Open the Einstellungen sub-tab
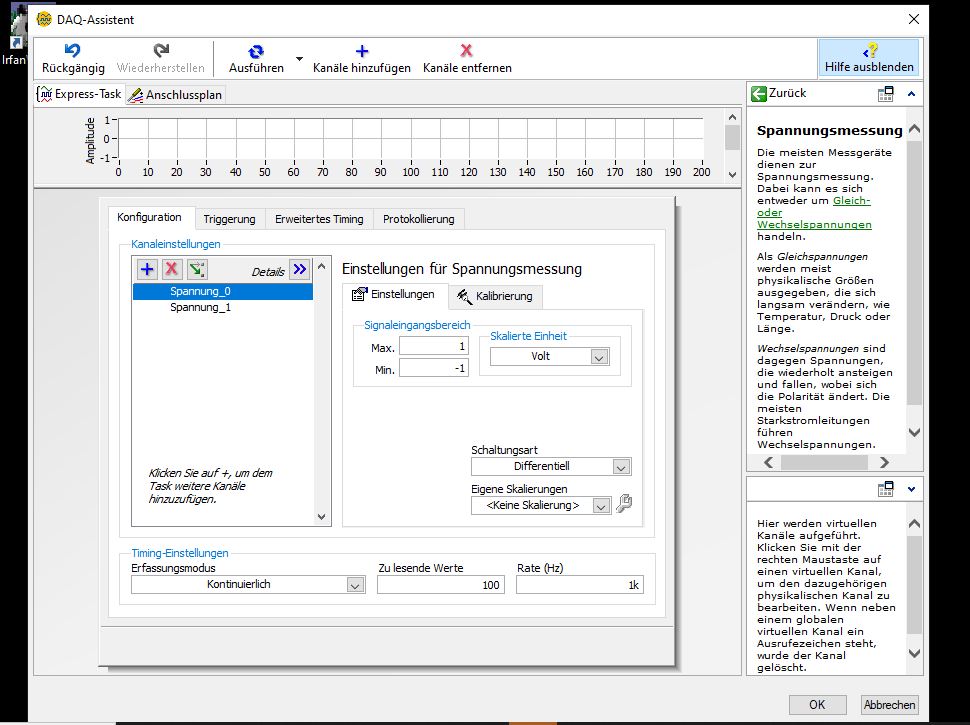Screen dimensions: 970x725 [x=394, y=294]
